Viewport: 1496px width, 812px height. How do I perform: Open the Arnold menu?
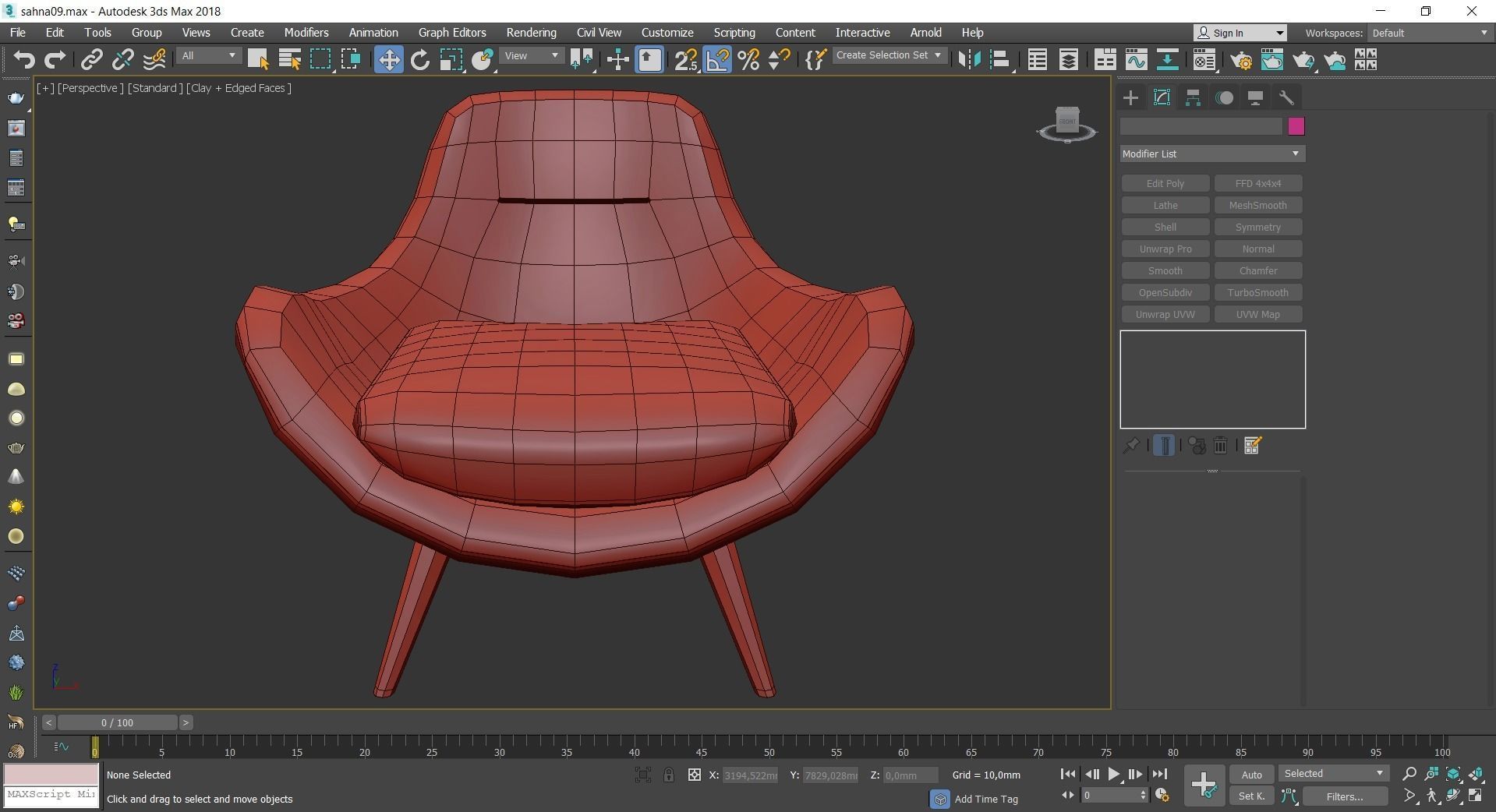pos(925,33)
